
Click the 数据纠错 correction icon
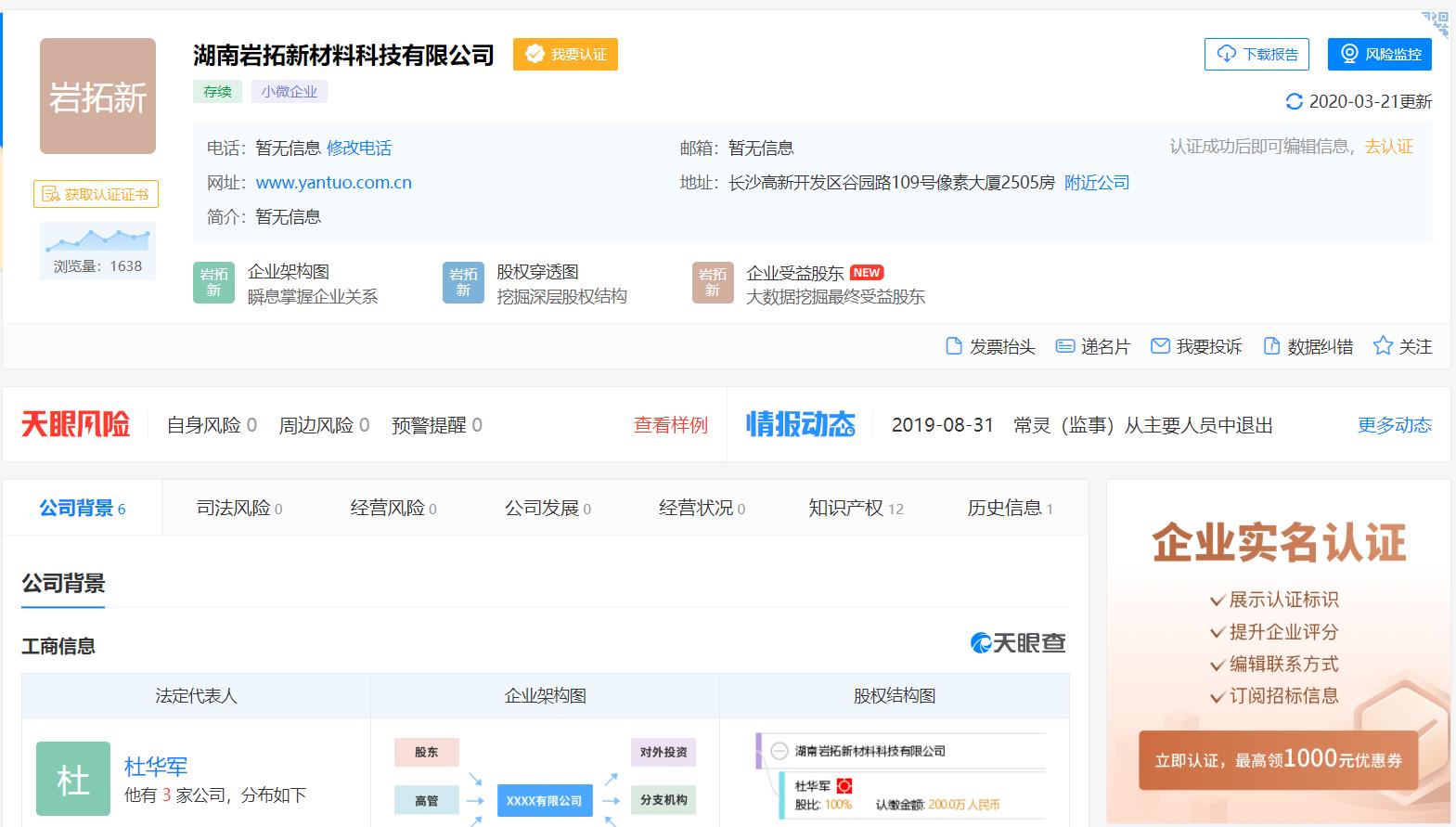coord(1271,346)
